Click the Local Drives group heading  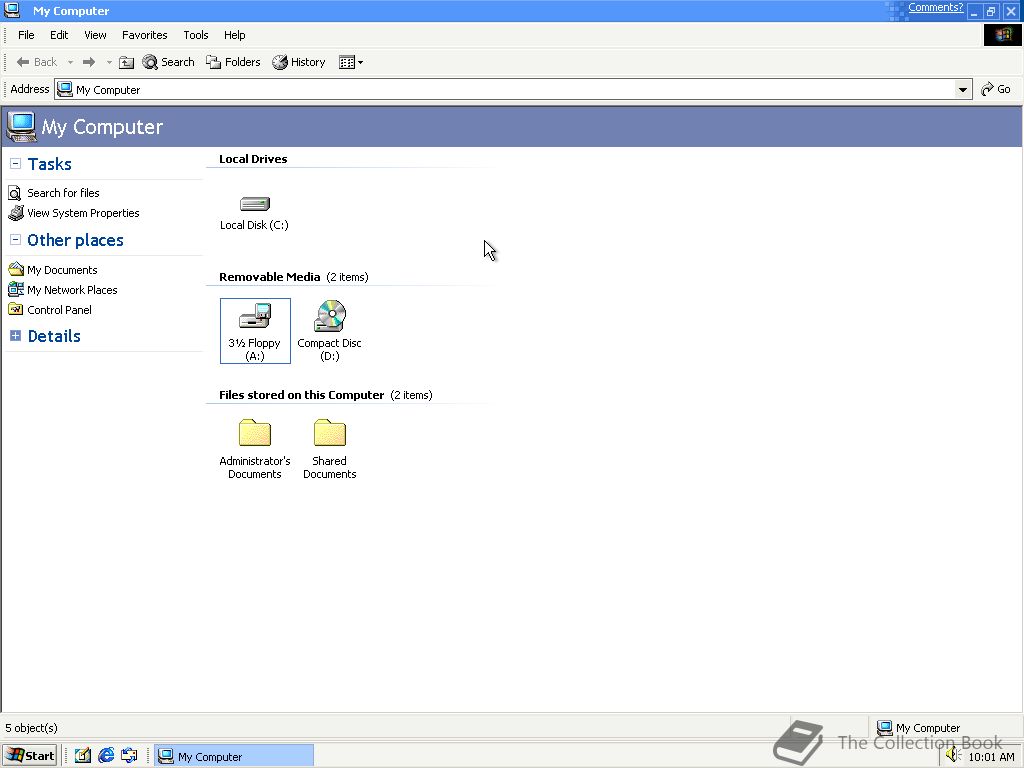coord(253,159)
